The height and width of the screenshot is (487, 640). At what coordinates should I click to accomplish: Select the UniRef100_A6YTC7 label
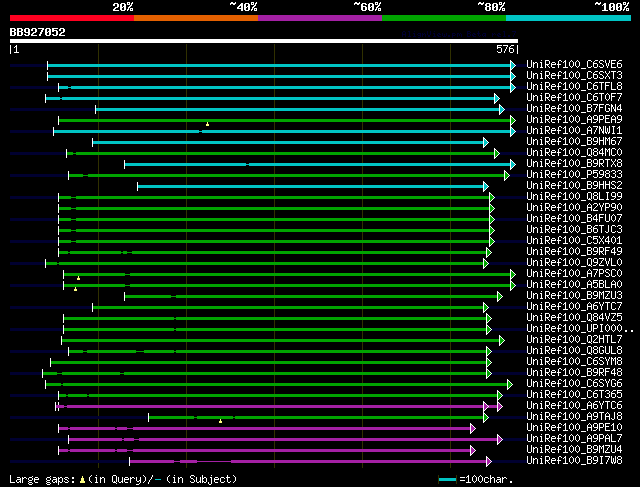574,307
